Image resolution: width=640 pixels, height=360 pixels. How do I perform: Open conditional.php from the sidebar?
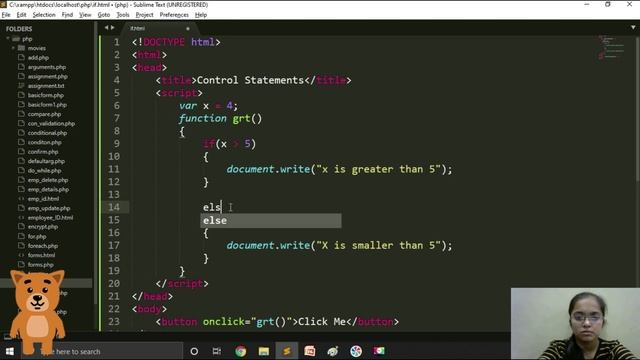point(47,133)
